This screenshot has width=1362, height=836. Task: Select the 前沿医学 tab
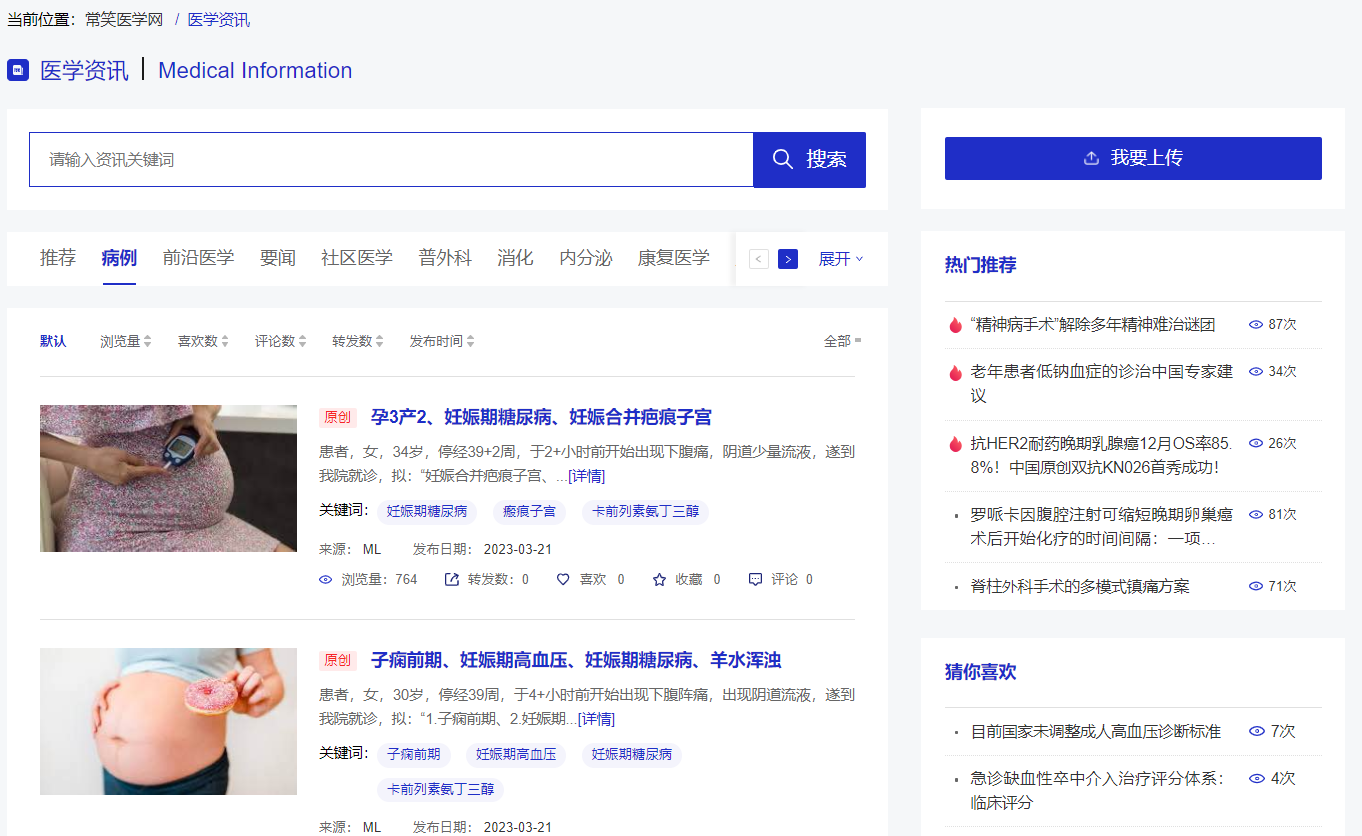point(198,258)
